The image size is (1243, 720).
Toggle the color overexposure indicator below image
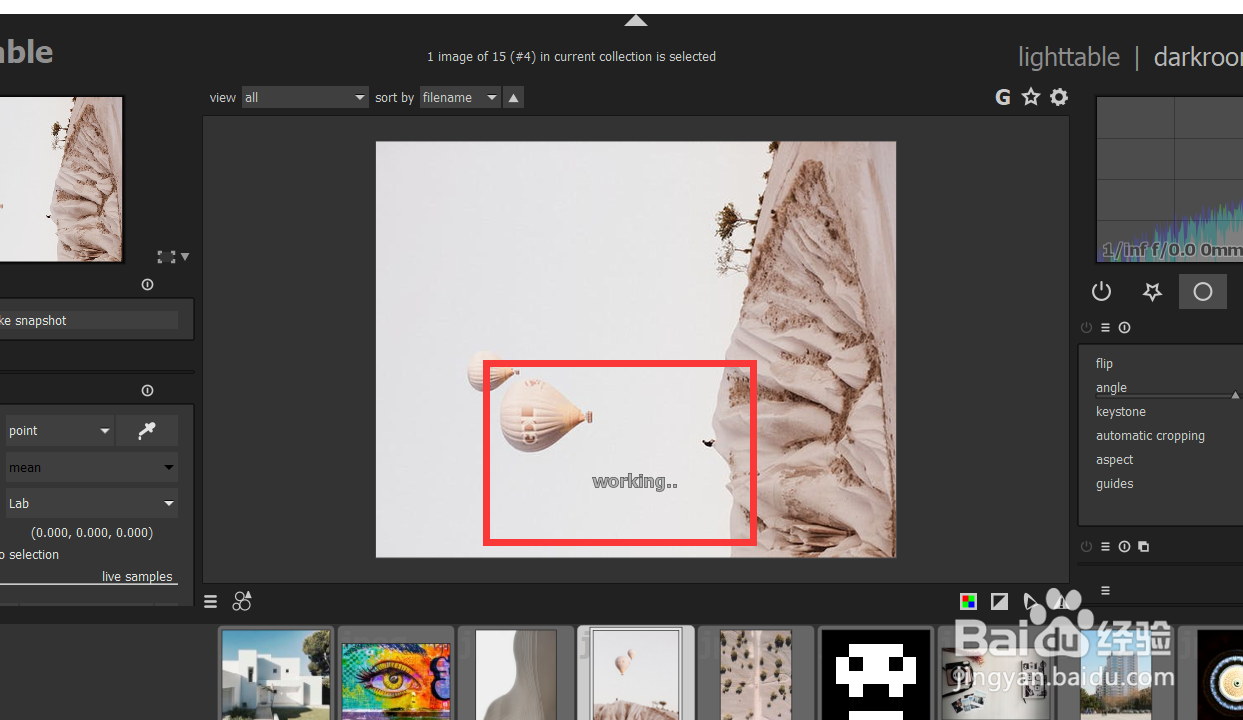pos(968,601)
